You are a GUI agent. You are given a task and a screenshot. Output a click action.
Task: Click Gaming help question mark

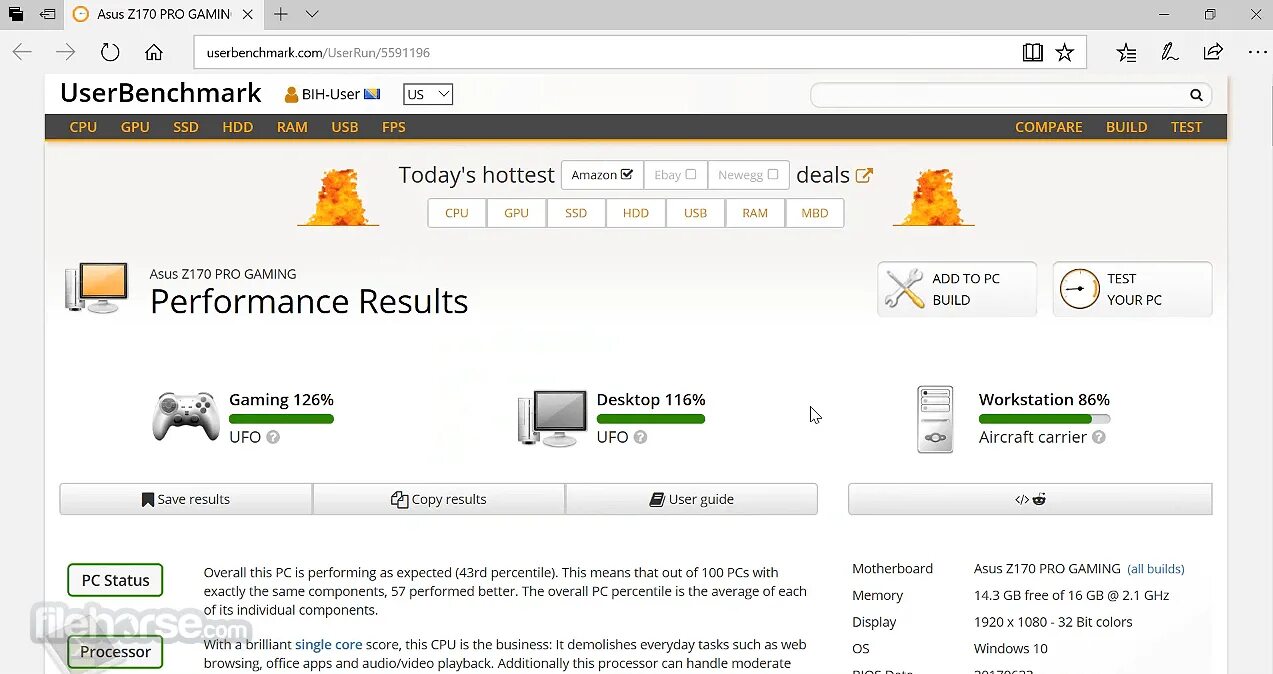(273, 437)
